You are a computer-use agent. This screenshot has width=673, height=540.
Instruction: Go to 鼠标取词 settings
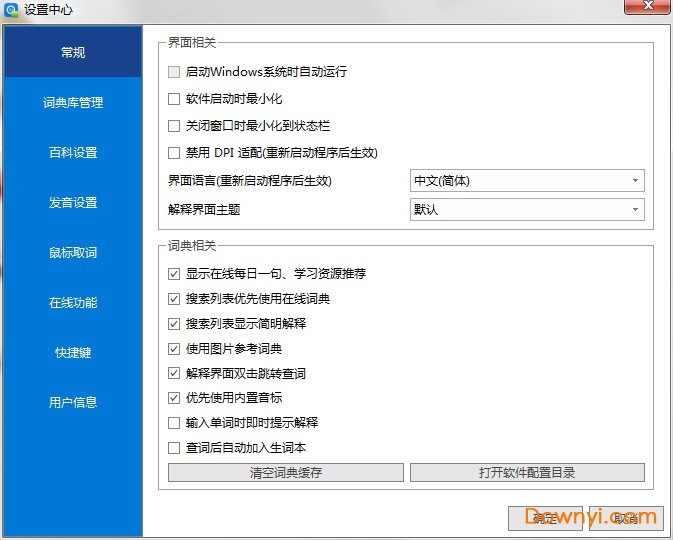(x=73, y=252)
